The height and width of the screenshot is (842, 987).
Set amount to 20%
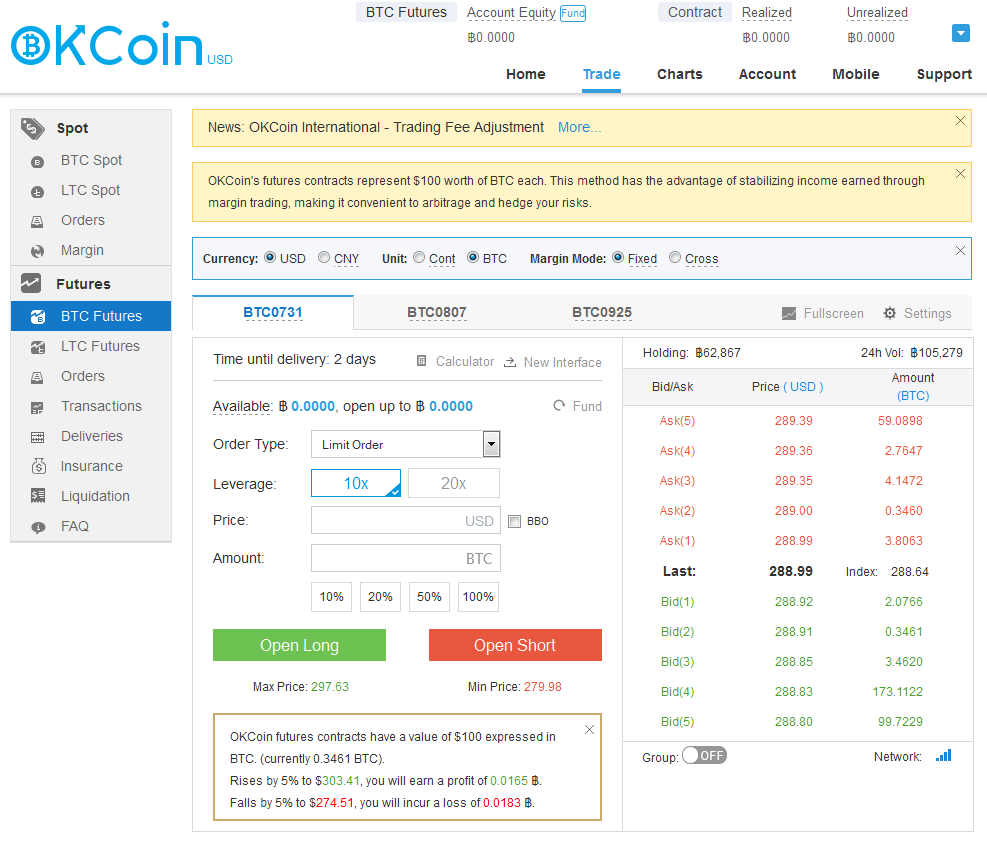coord(380,597)
